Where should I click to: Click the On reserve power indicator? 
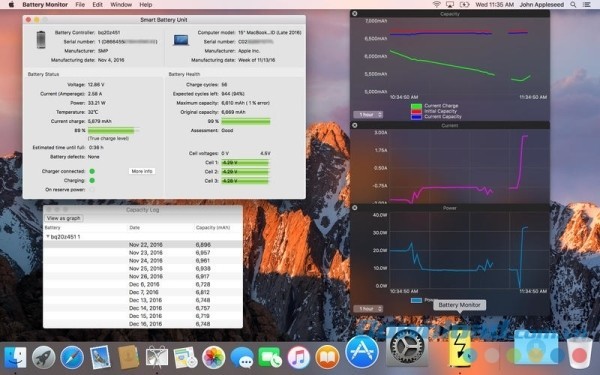pyautogui.click(x=92, y=189)
